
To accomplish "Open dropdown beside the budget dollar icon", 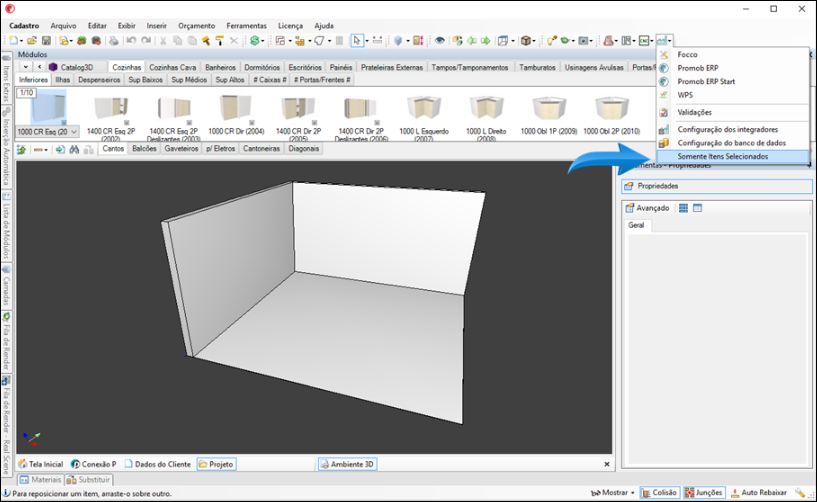I will [262, 41].
